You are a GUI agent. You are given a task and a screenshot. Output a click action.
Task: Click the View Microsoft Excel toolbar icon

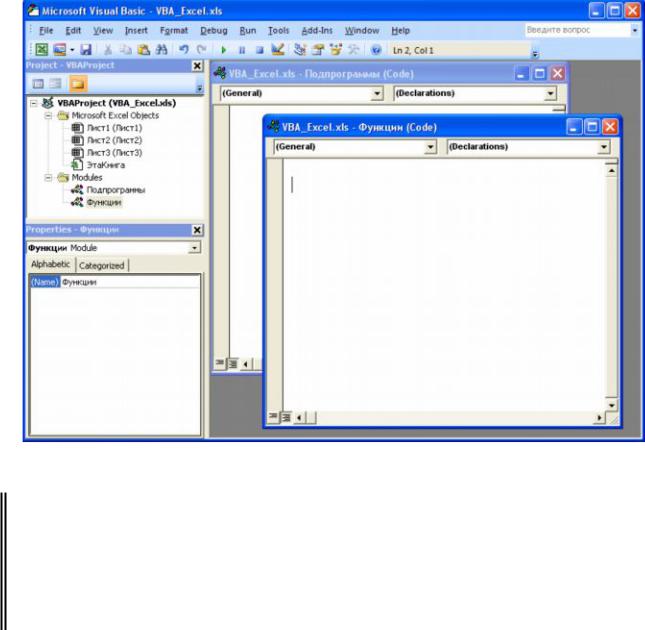pyautogui.click(x=42, y=50)
